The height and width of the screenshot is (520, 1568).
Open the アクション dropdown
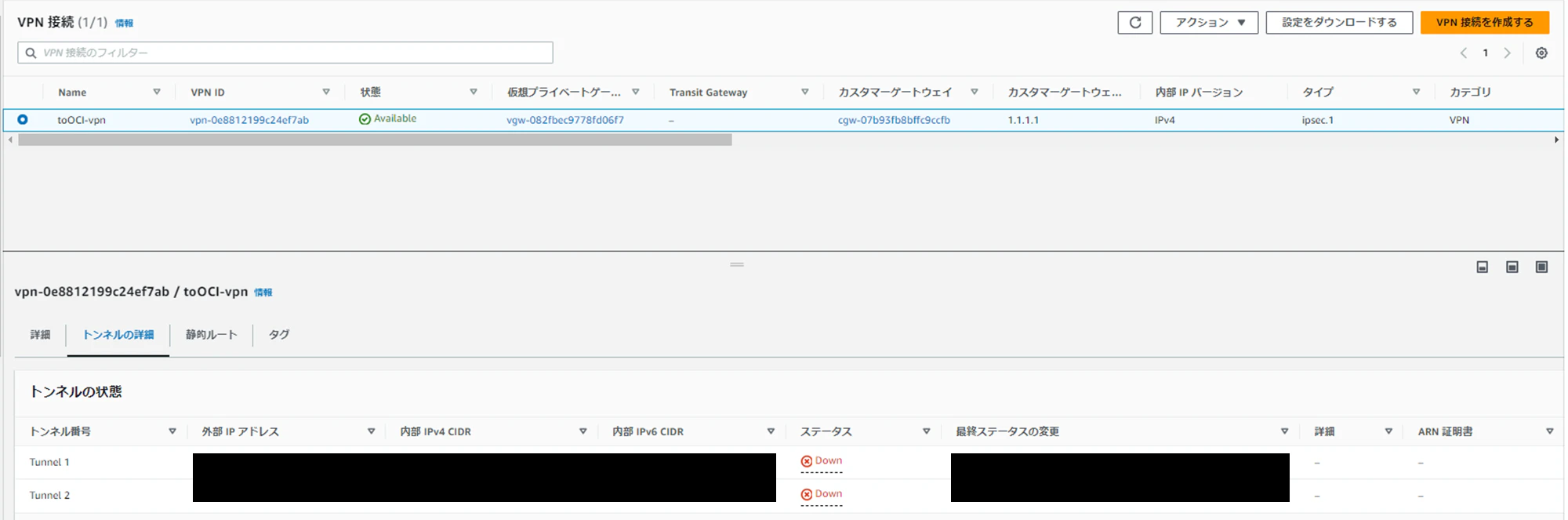coord(1209,22)
